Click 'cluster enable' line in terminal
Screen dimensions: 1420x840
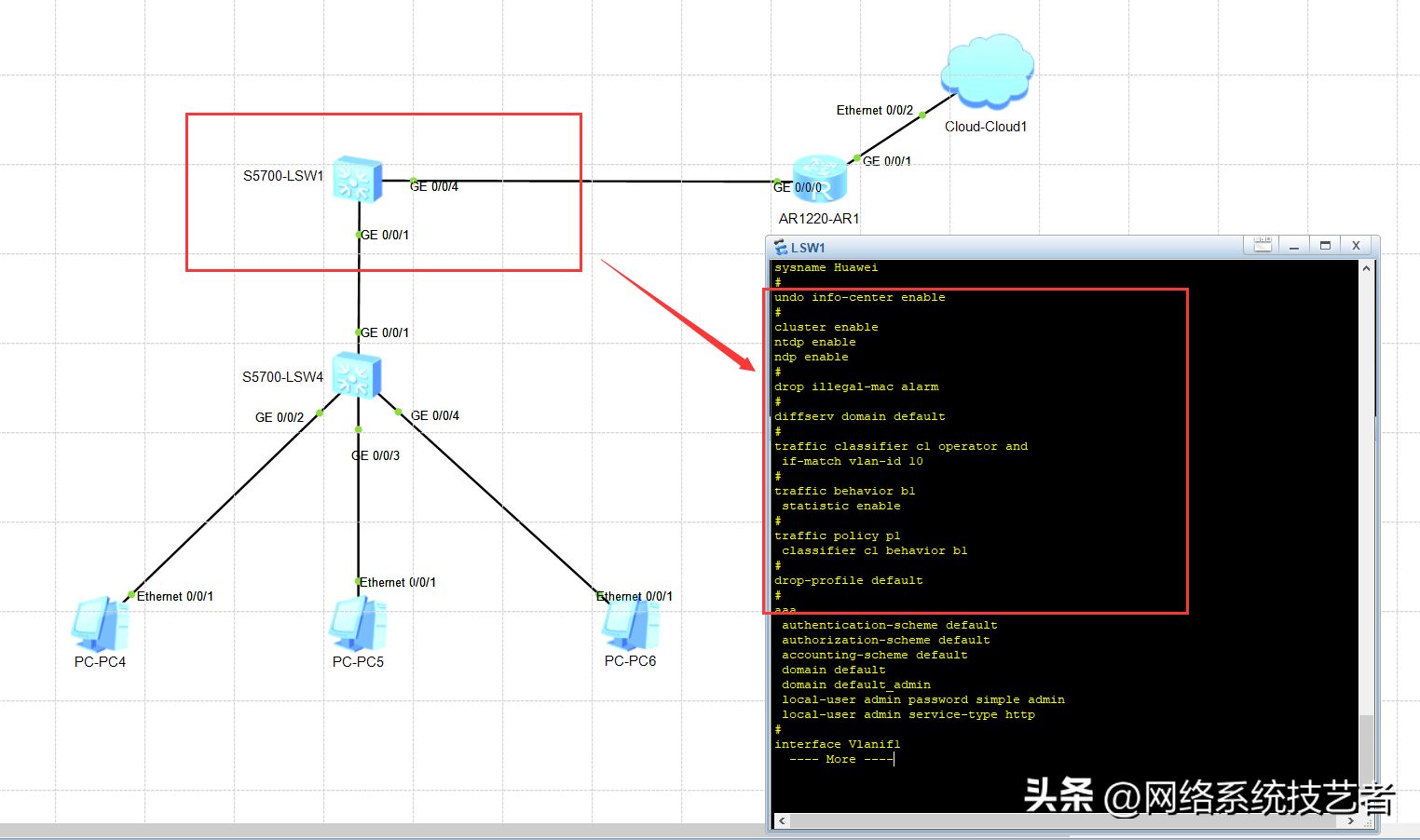click(x=826, y=328)
